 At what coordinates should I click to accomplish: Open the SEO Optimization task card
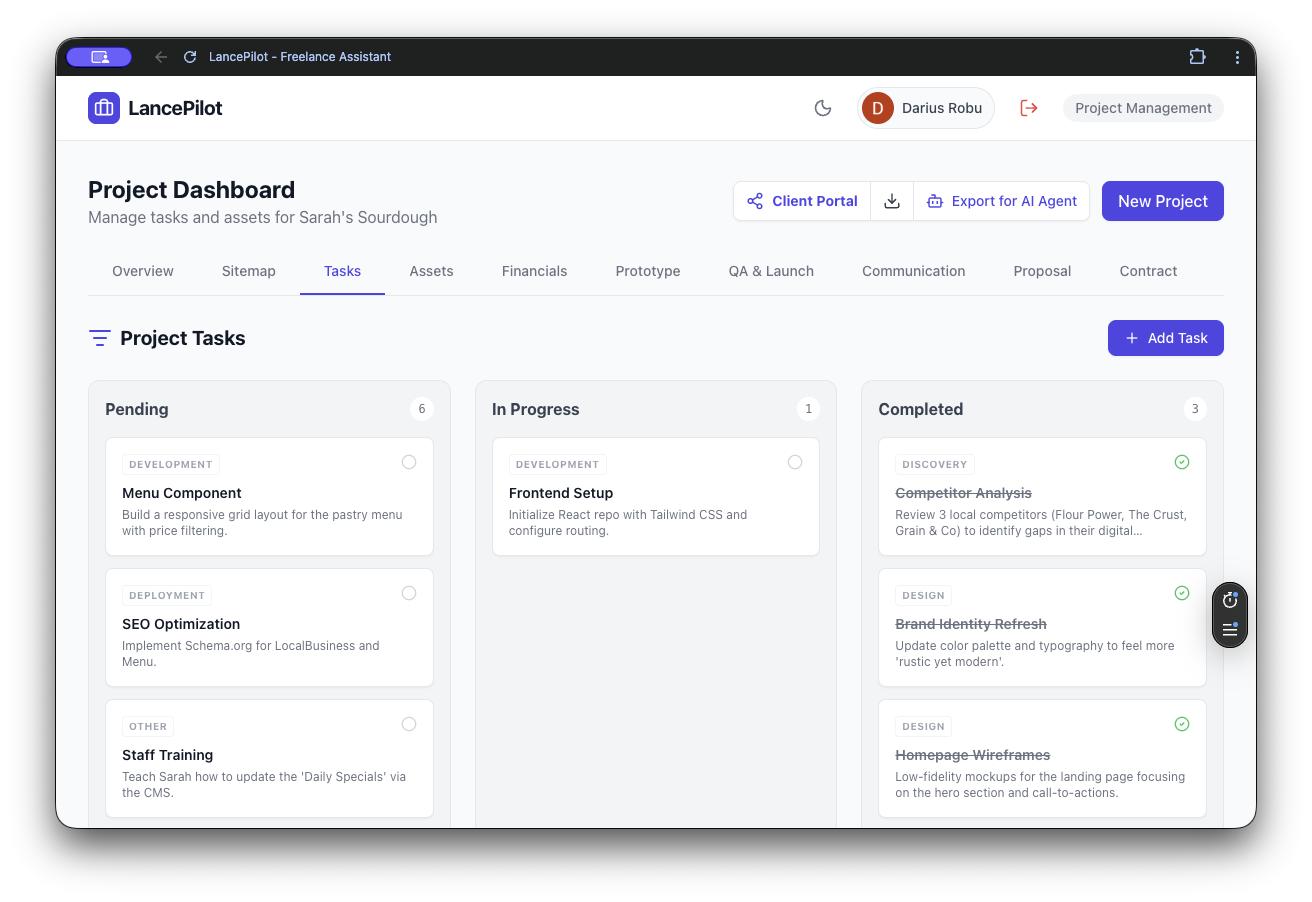coord(269,627)
